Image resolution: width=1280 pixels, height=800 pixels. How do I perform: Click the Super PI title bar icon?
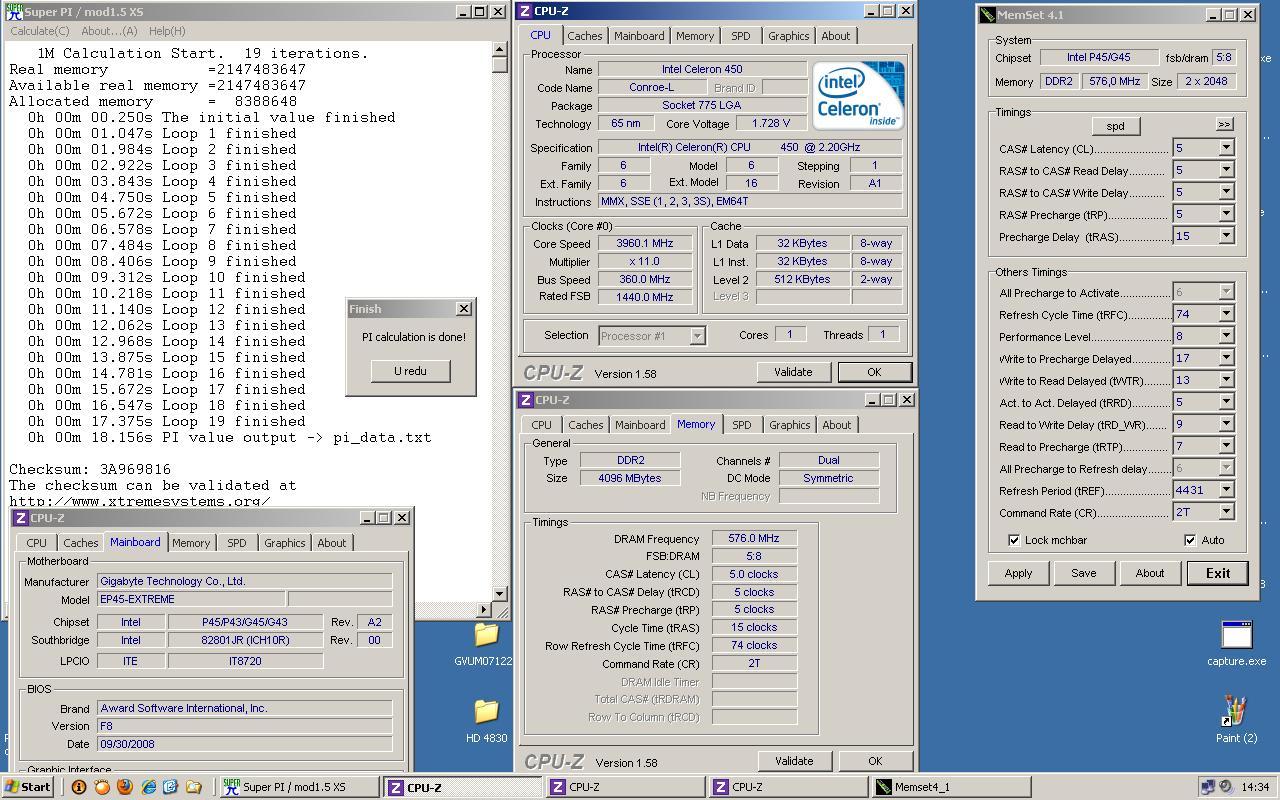pos(12,12)
